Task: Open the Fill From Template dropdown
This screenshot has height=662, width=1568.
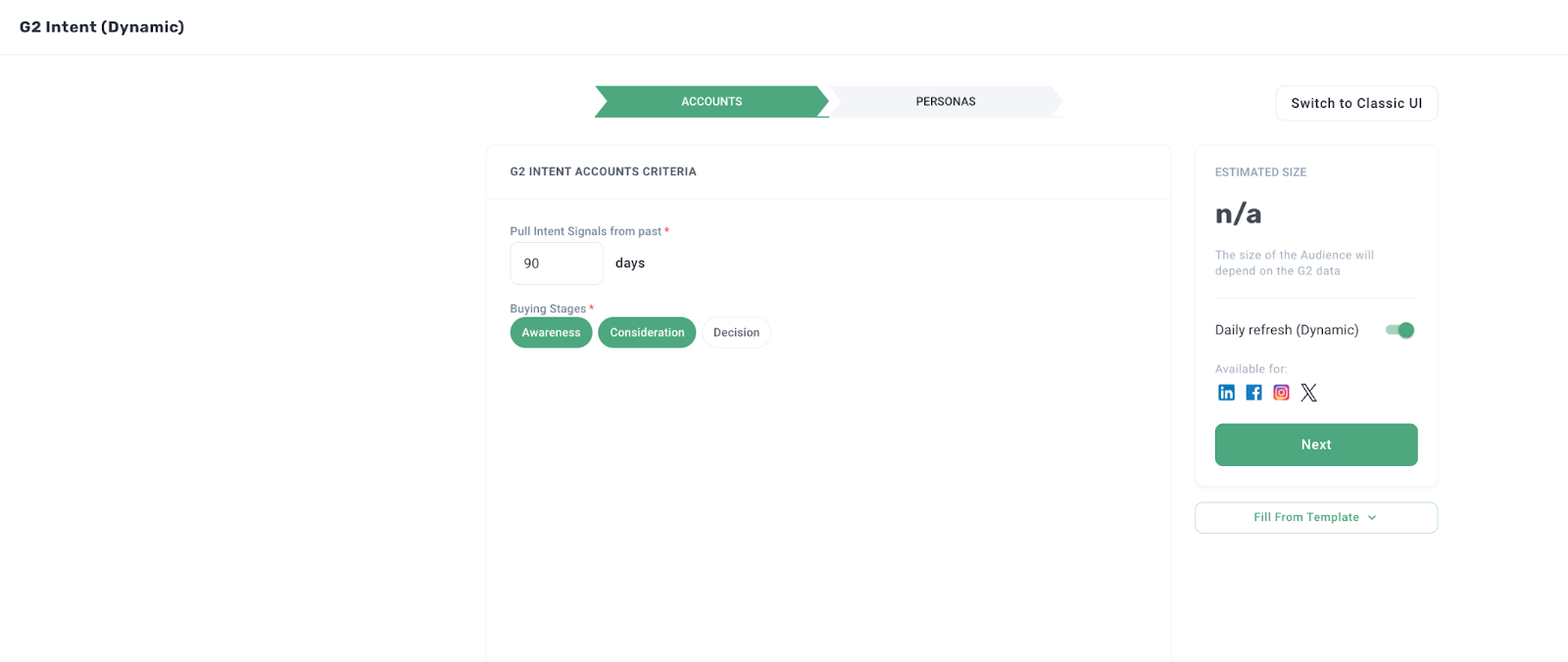Action: pos(1315,518)
